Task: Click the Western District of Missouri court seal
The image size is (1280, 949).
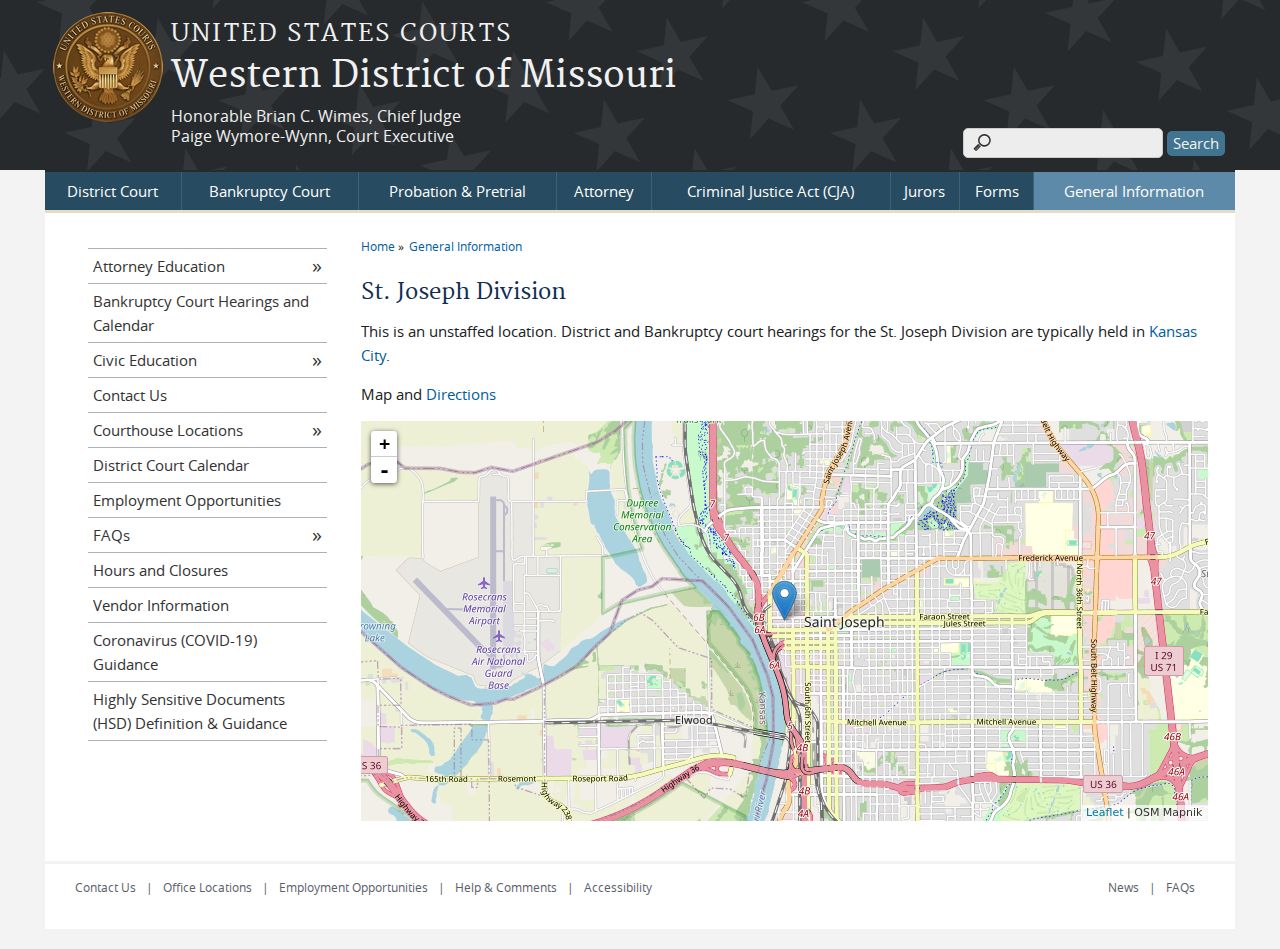Action: (x=107, y=67)
